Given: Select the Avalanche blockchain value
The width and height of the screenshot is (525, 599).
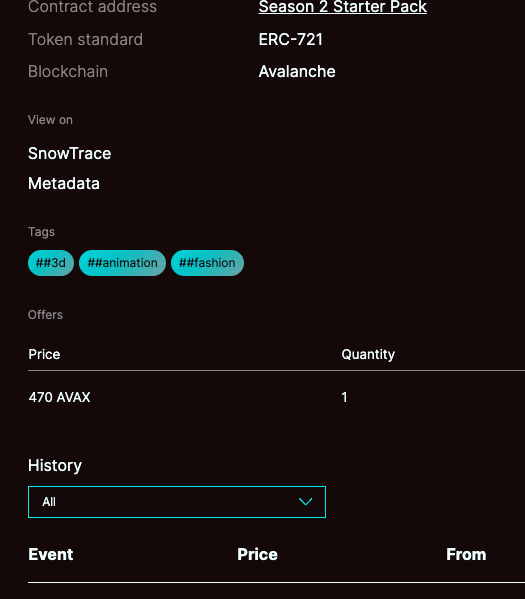Looking at the screenshot, I should point(297,71).
